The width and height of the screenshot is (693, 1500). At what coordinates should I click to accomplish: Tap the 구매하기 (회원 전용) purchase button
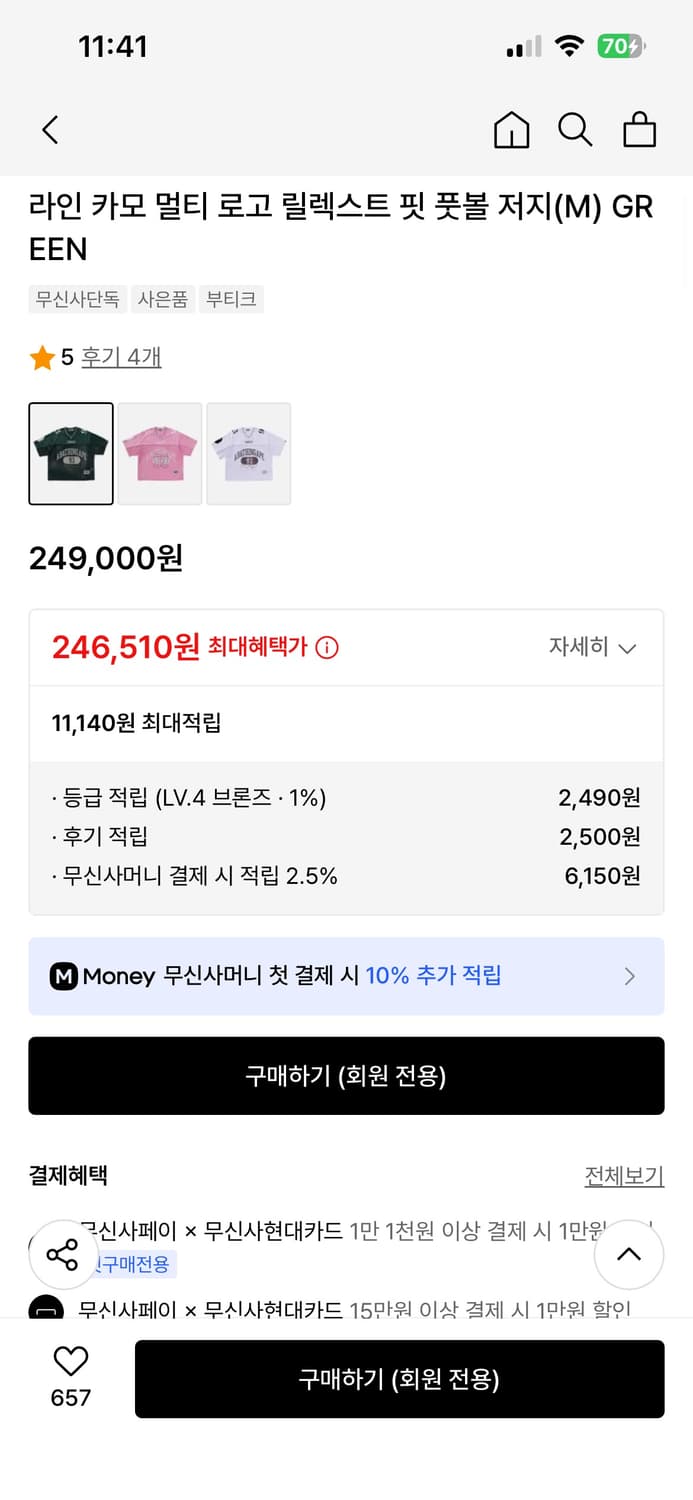[x=346, y=1075]
